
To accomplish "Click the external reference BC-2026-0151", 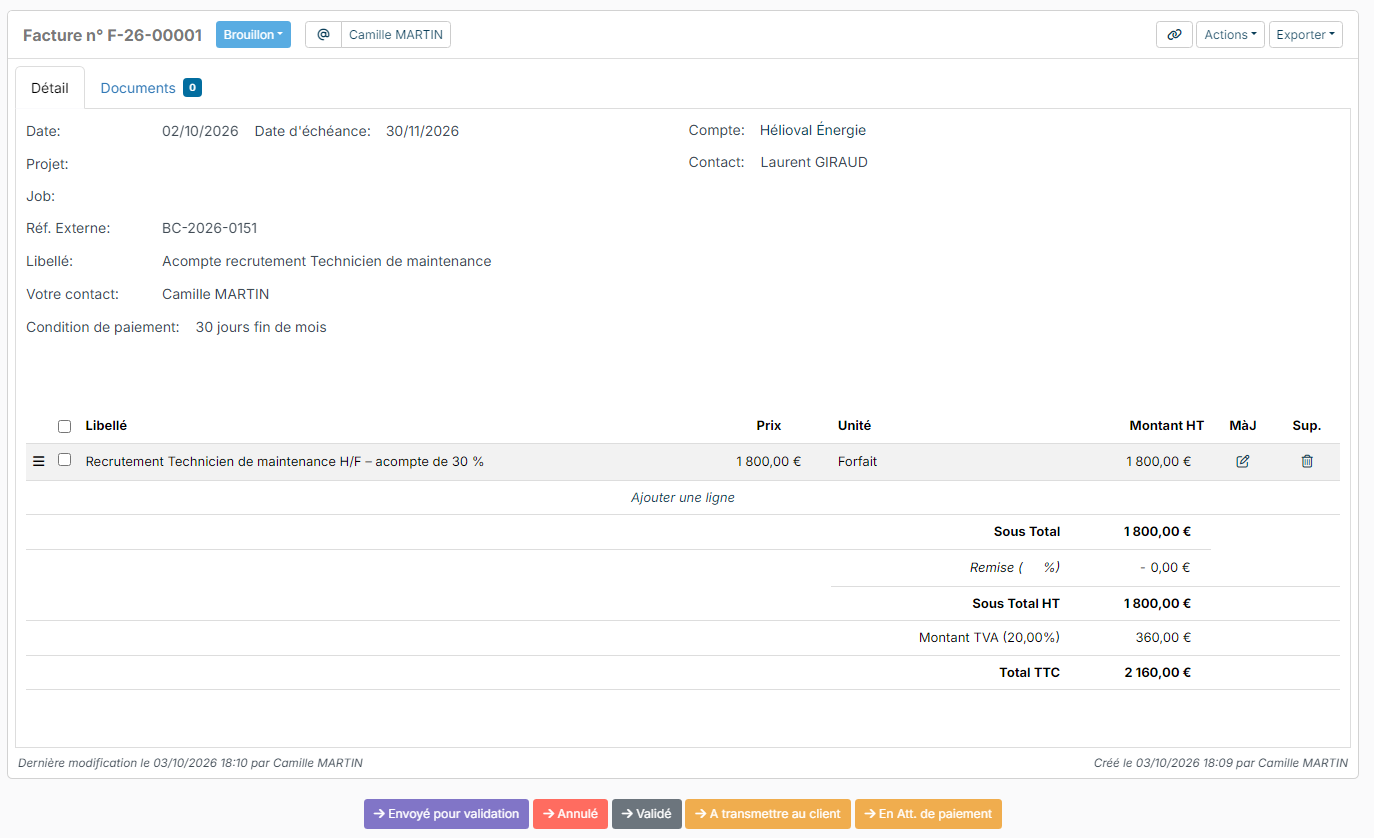I will (210, 228).
